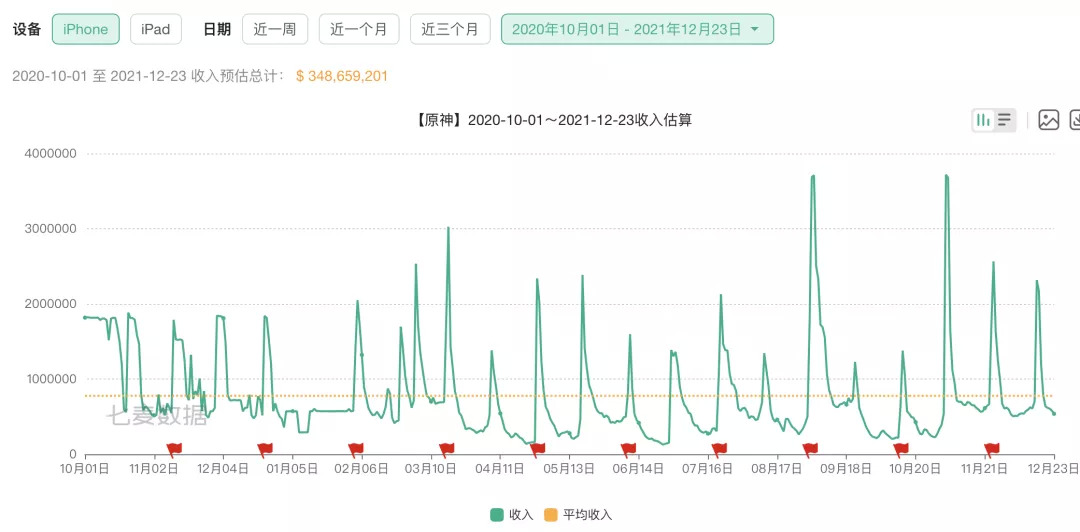
Task: Click dropdown arrow beside 2021年12月23日
Action: coord(754,30)
